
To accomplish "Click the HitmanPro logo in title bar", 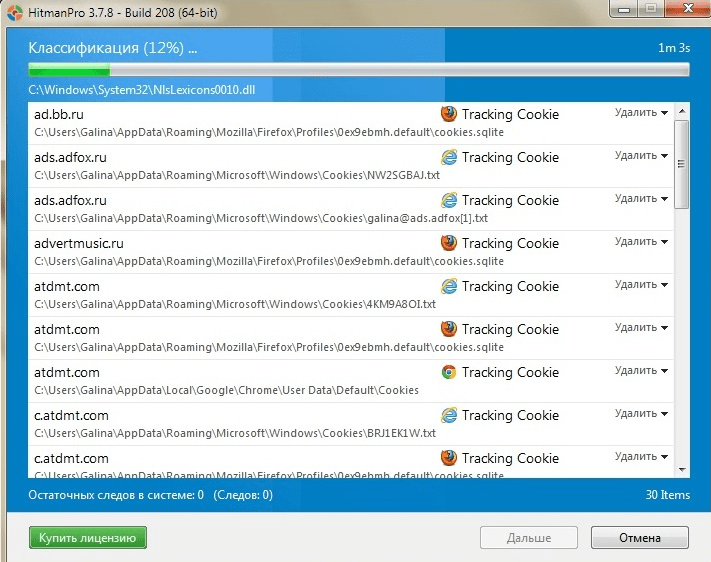I will 12,12.
